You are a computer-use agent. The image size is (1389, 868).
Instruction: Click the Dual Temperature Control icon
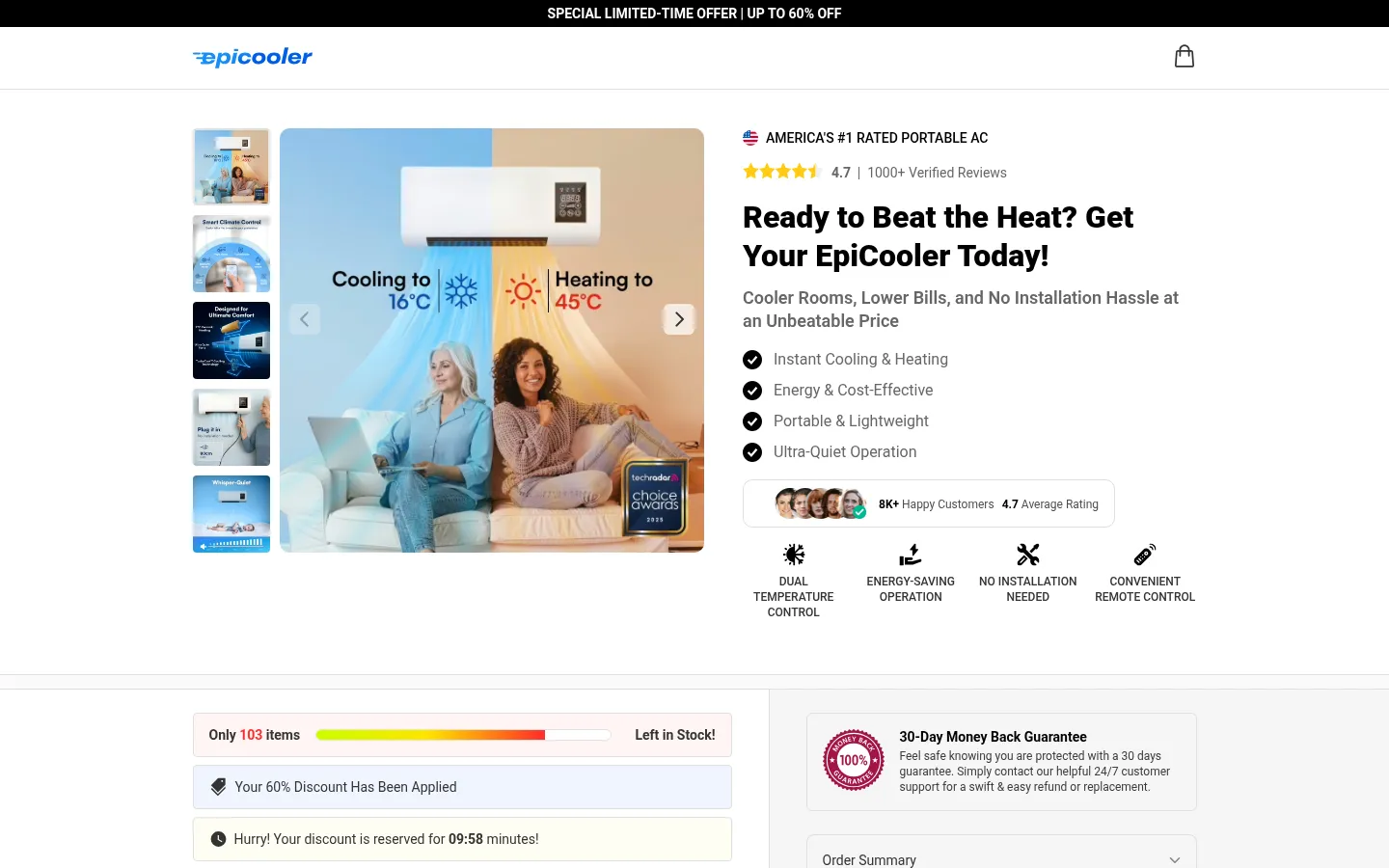pyautogui.click(x=794, y=555)
